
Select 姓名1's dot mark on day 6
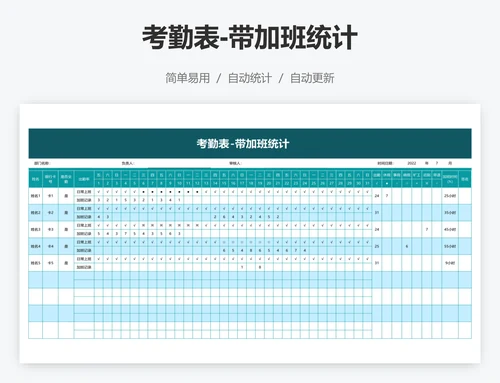[x=143, y=192]
